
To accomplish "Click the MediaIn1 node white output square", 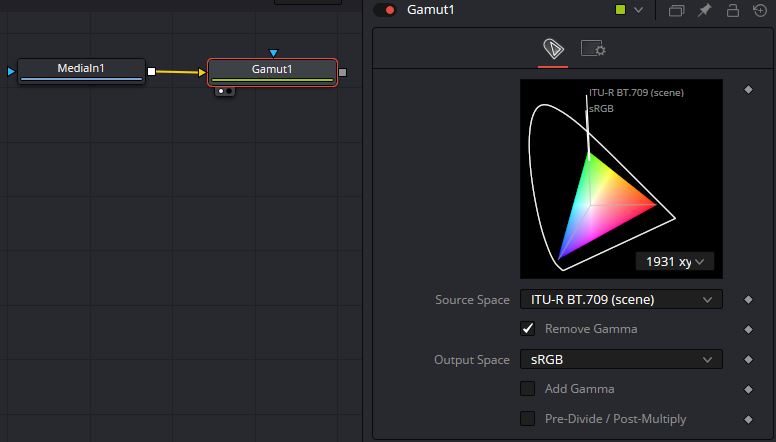I will pos(151,71).
